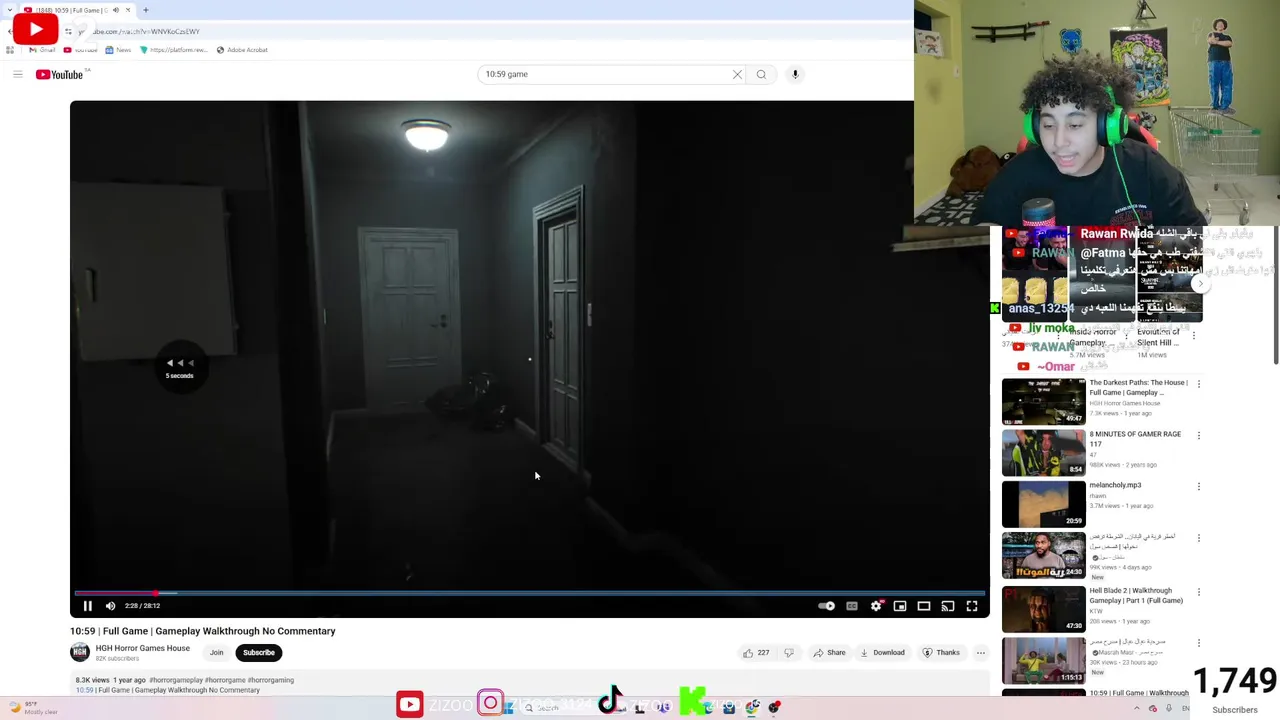This screenshot has height=720, width=1280.
Task: Send a Thanks tip with the Thanks button
Action: click(941, 653)
